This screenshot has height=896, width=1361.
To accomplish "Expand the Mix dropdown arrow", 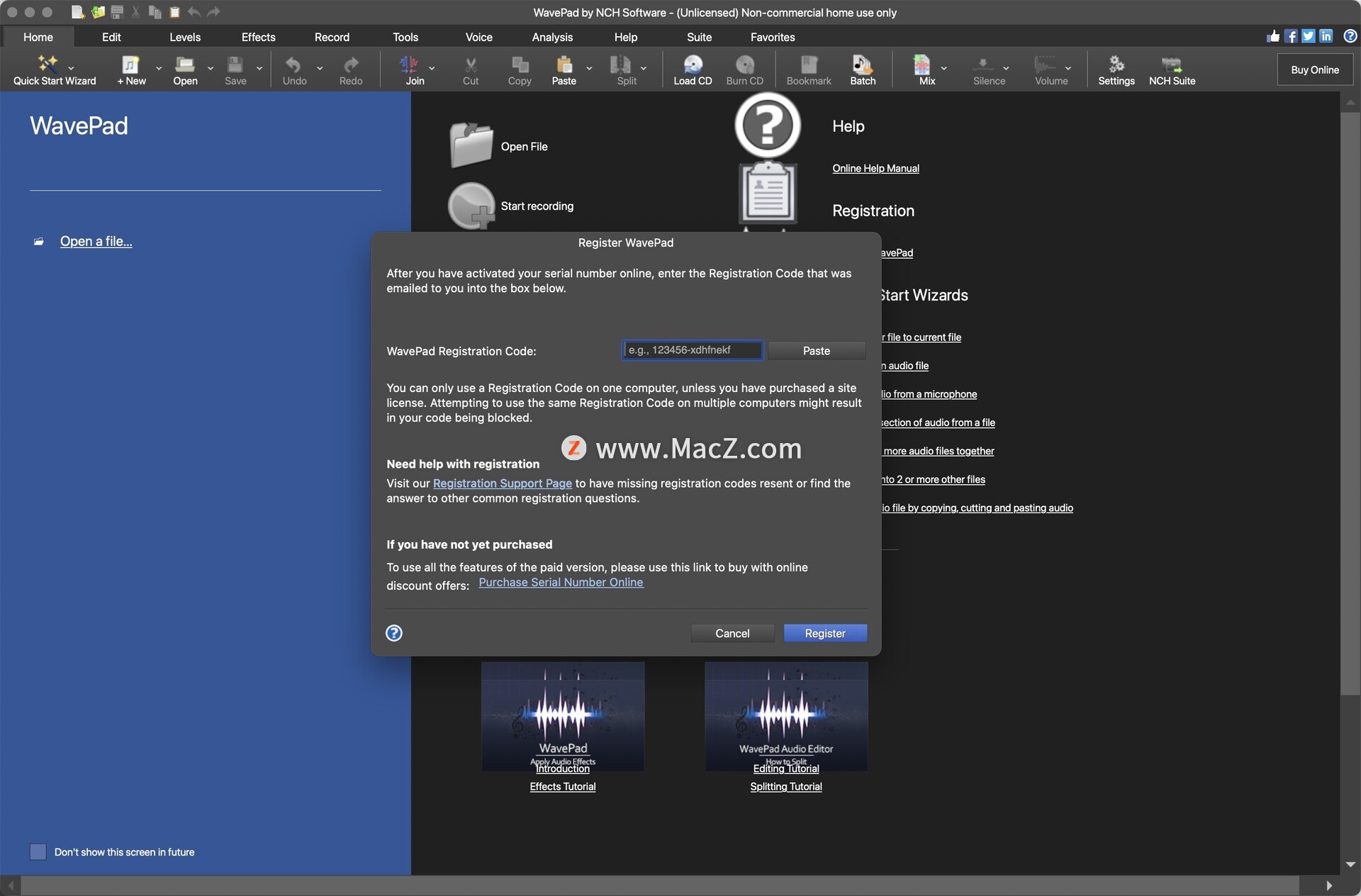I will (x=943, y=68).
